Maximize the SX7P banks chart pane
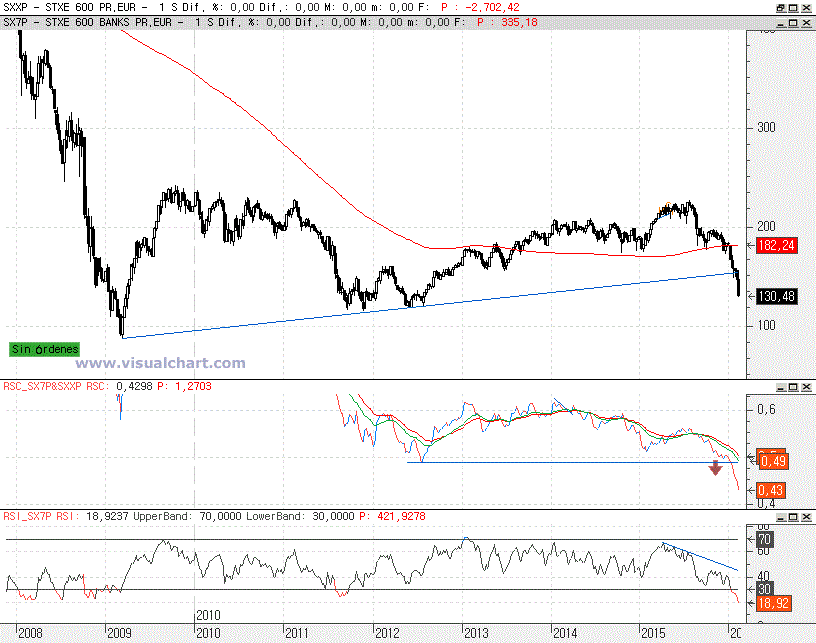This screenshot has height=643, width=816. point(793,23)
